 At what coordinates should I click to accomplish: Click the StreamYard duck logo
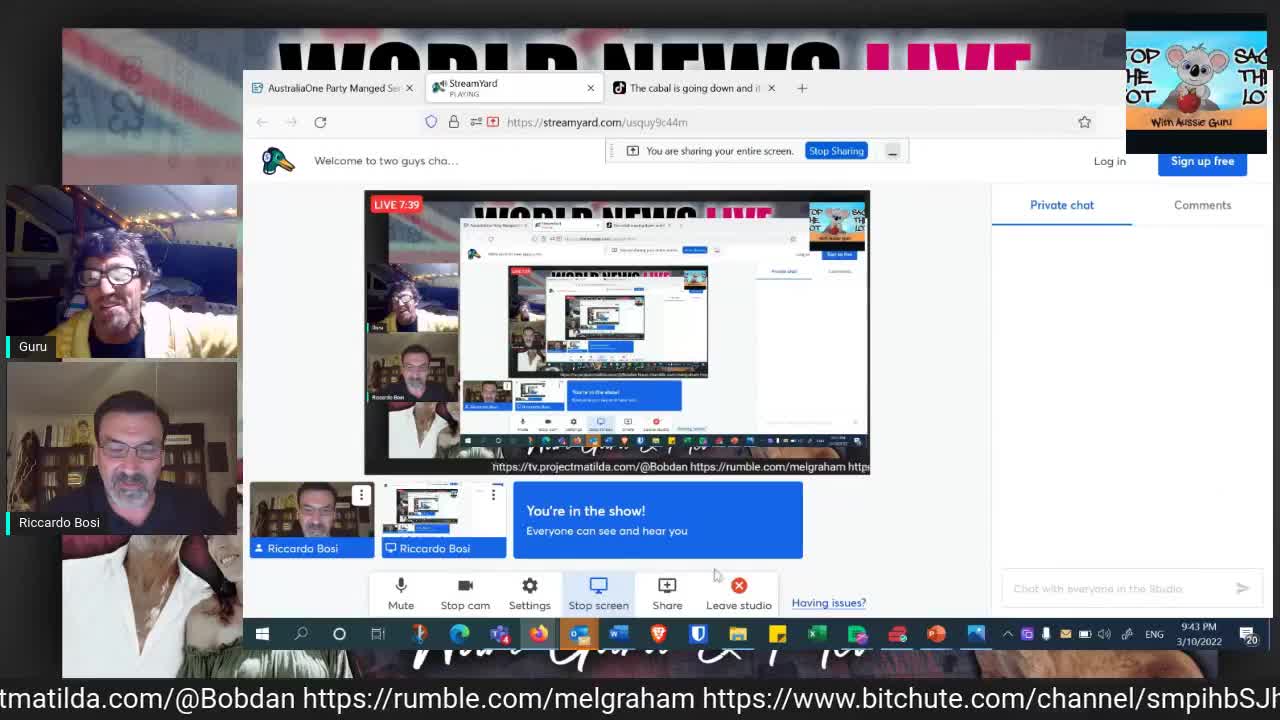click(x=277, y=160)
